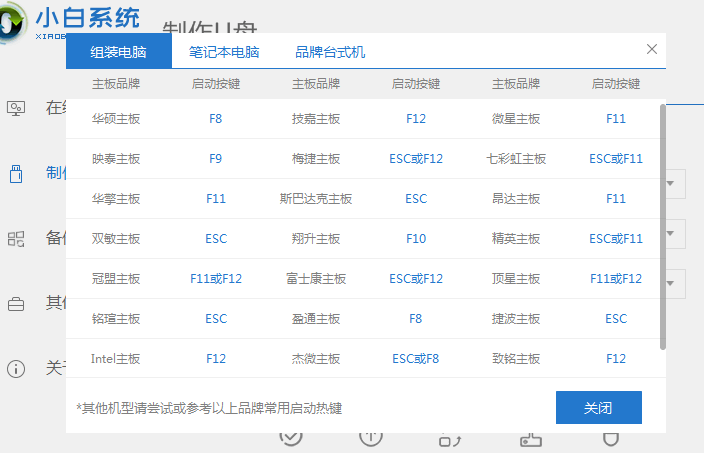The image size is (704, 453).
Task: Click the F12 hotkey beside Intel主板
Action: [216, 359]
